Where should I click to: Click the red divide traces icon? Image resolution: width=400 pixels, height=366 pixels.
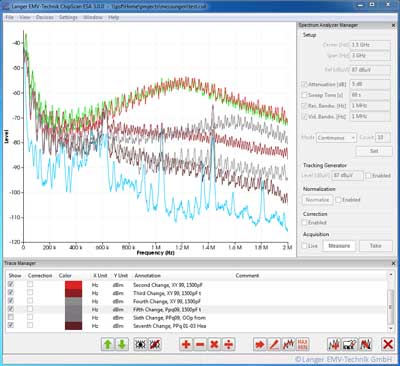(x=228, y=344)
